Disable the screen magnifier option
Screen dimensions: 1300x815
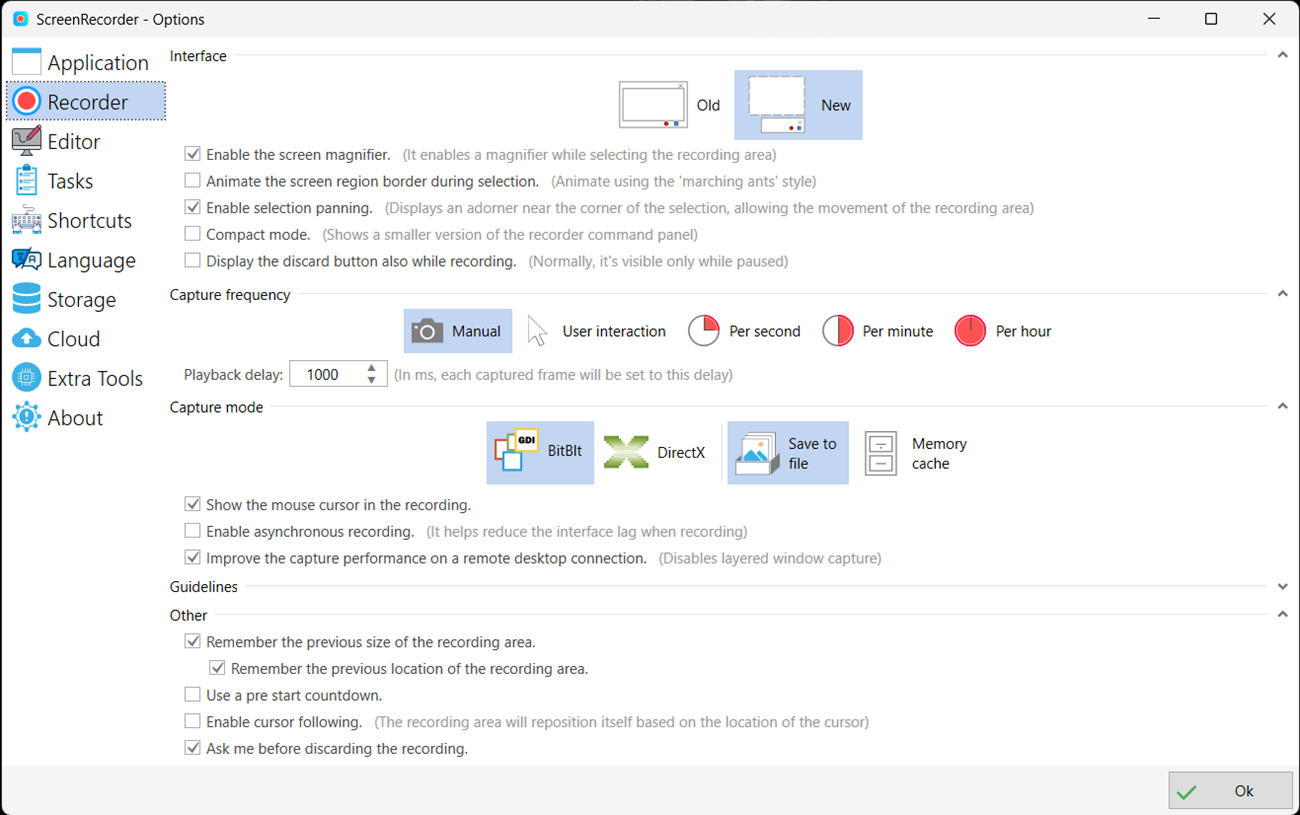click(192, 154)
